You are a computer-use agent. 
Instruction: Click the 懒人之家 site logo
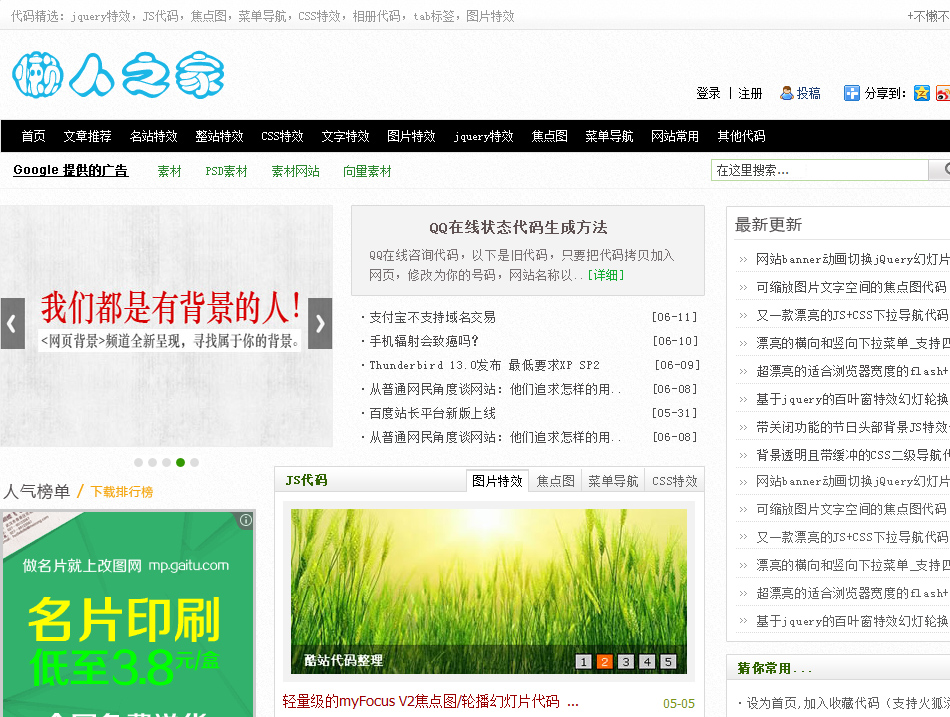click(118, 75)
